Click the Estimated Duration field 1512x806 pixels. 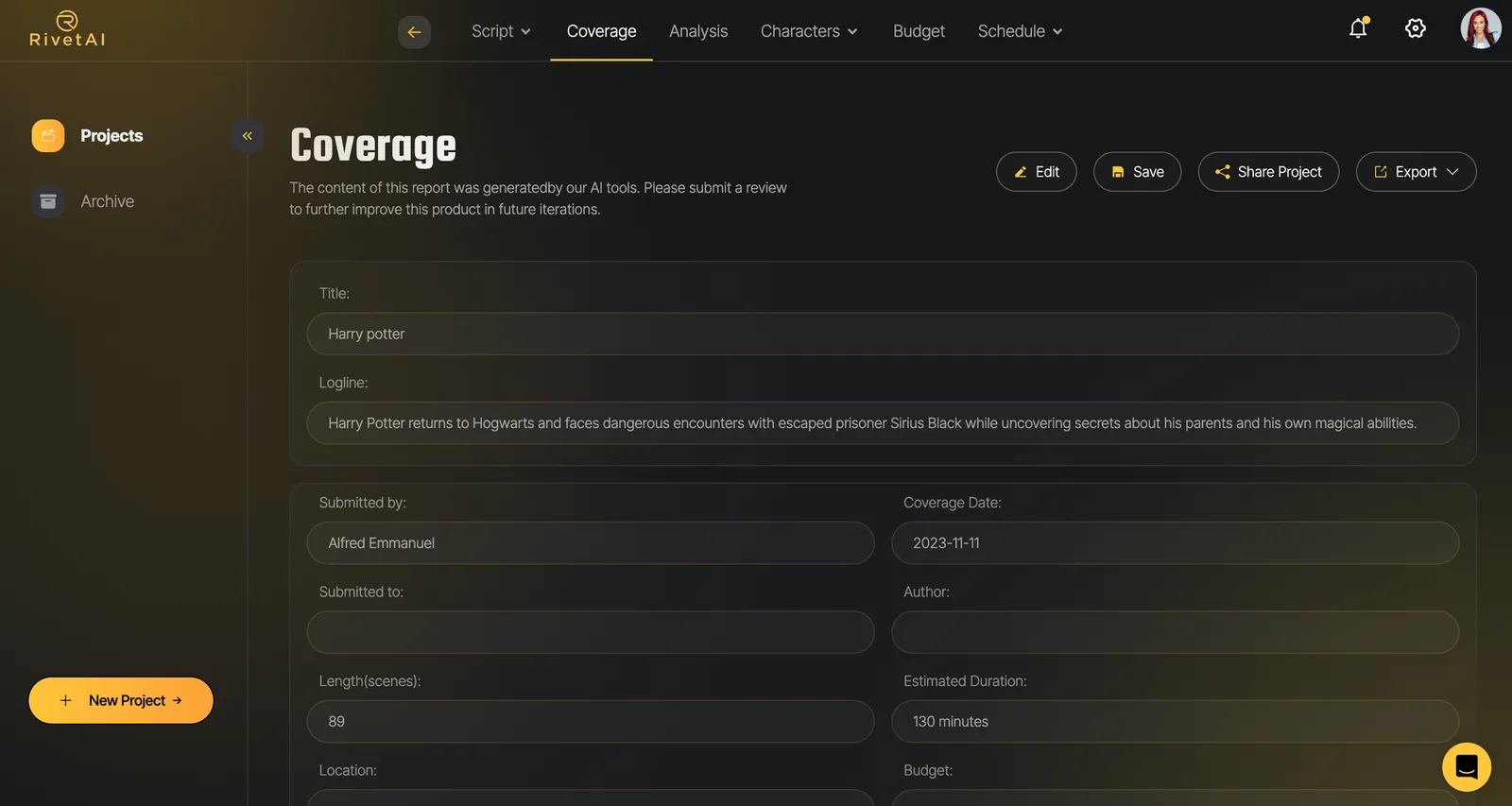(1175, 721)
